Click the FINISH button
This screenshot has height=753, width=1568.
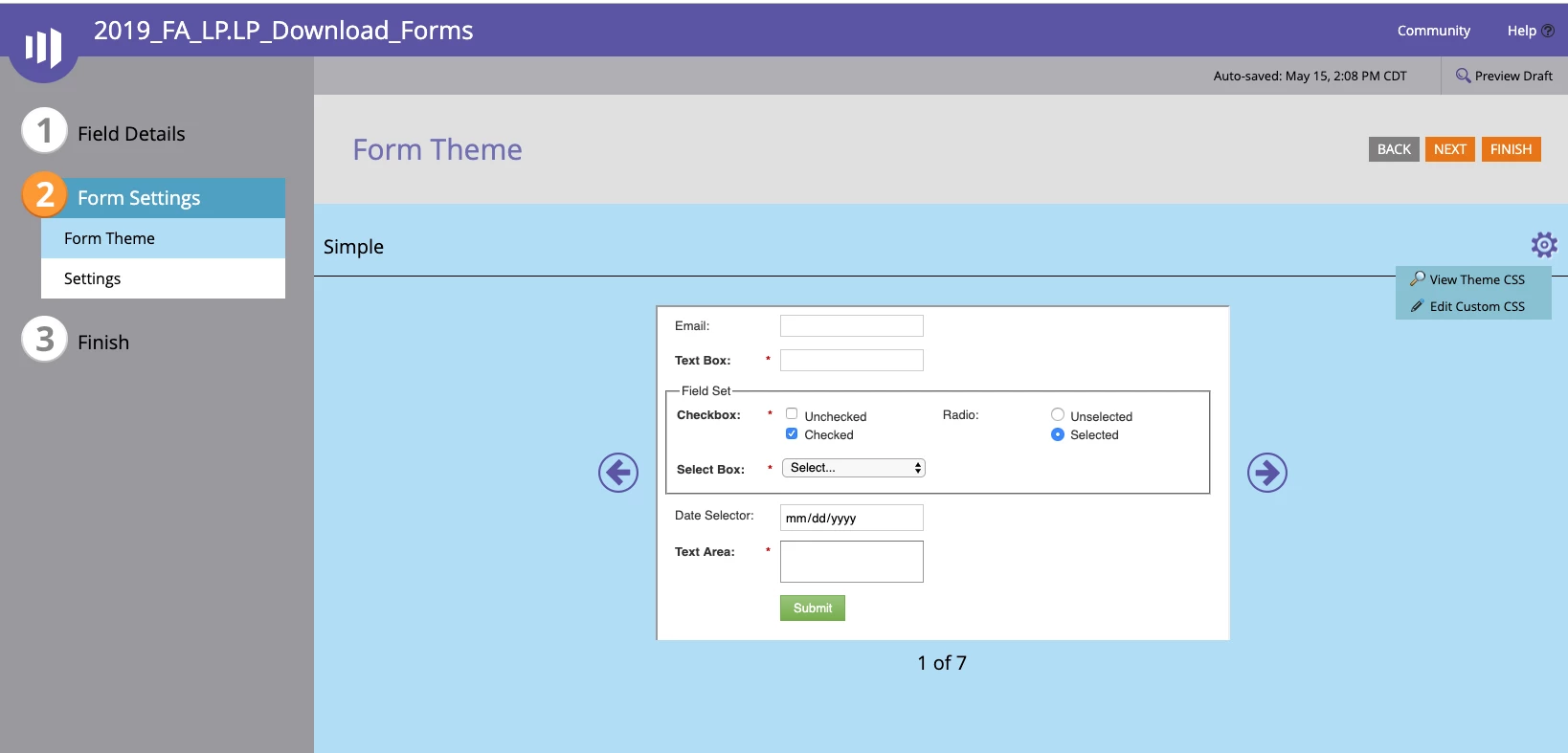[x=1512, y=149]
